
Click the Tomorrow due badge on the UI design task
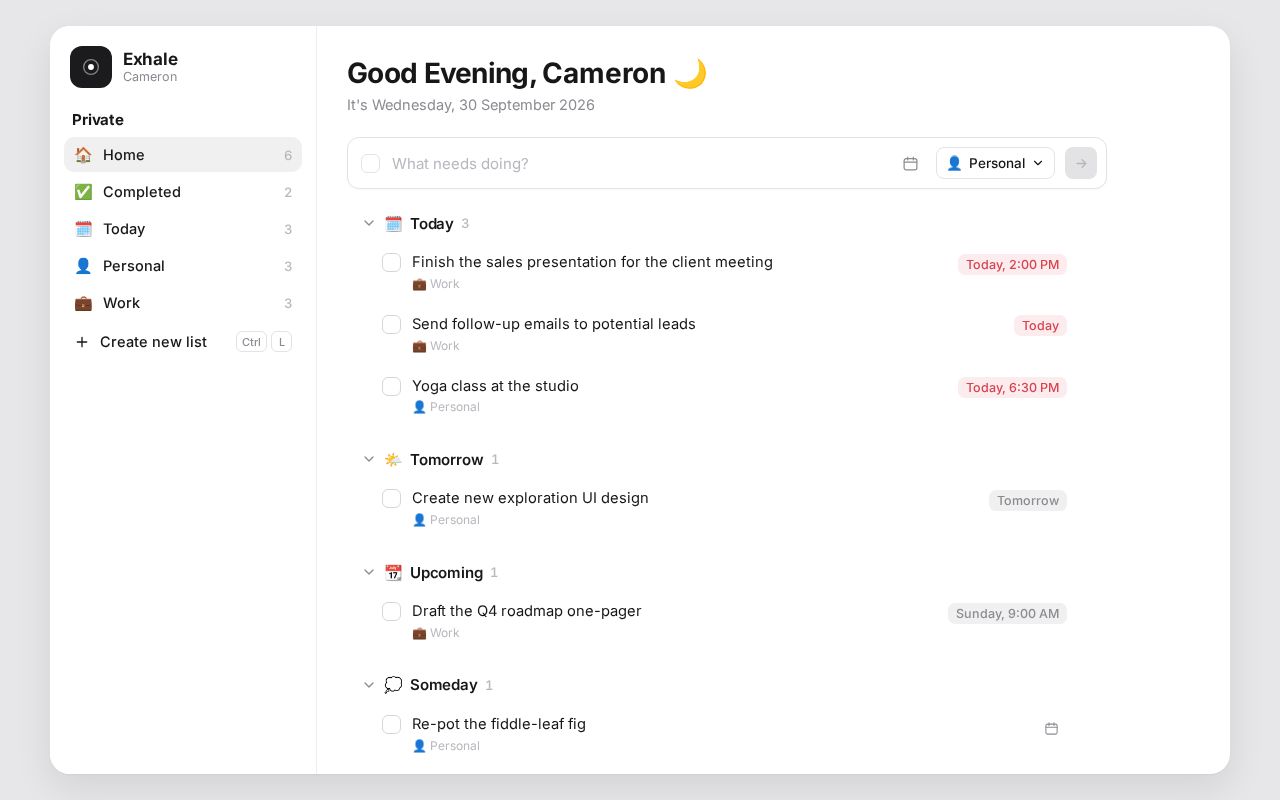coord(1028,501)
